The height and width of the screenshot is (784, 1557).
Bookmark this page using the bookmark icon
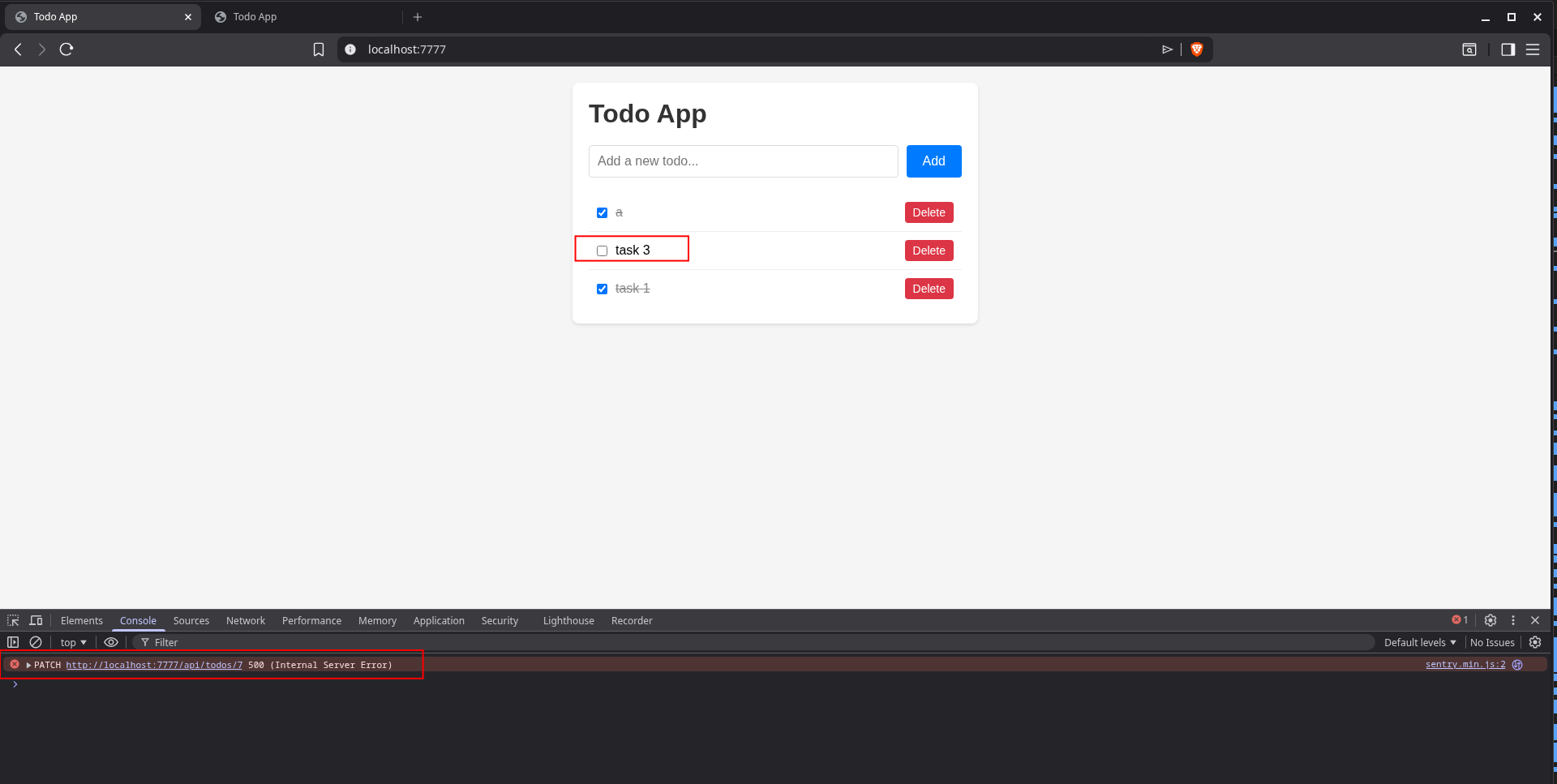319,49
